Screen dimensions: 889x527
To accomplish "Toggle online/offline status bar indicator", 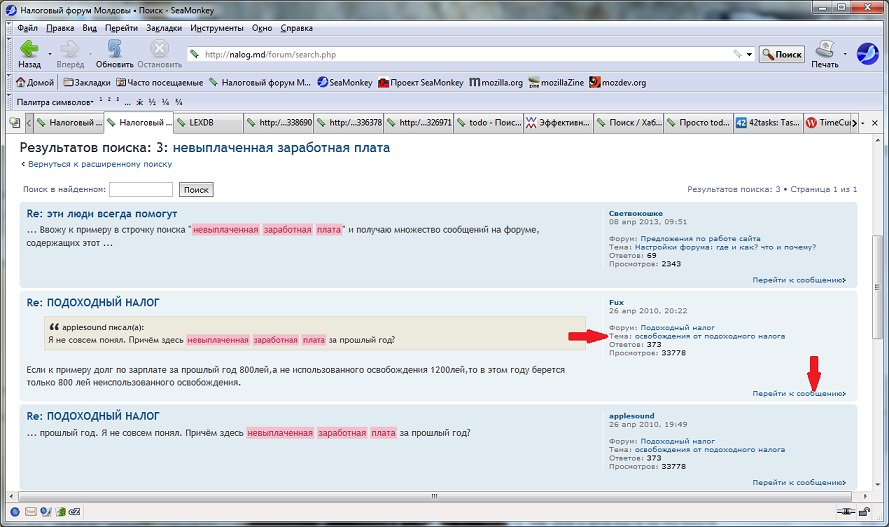I will coord(845,512).
